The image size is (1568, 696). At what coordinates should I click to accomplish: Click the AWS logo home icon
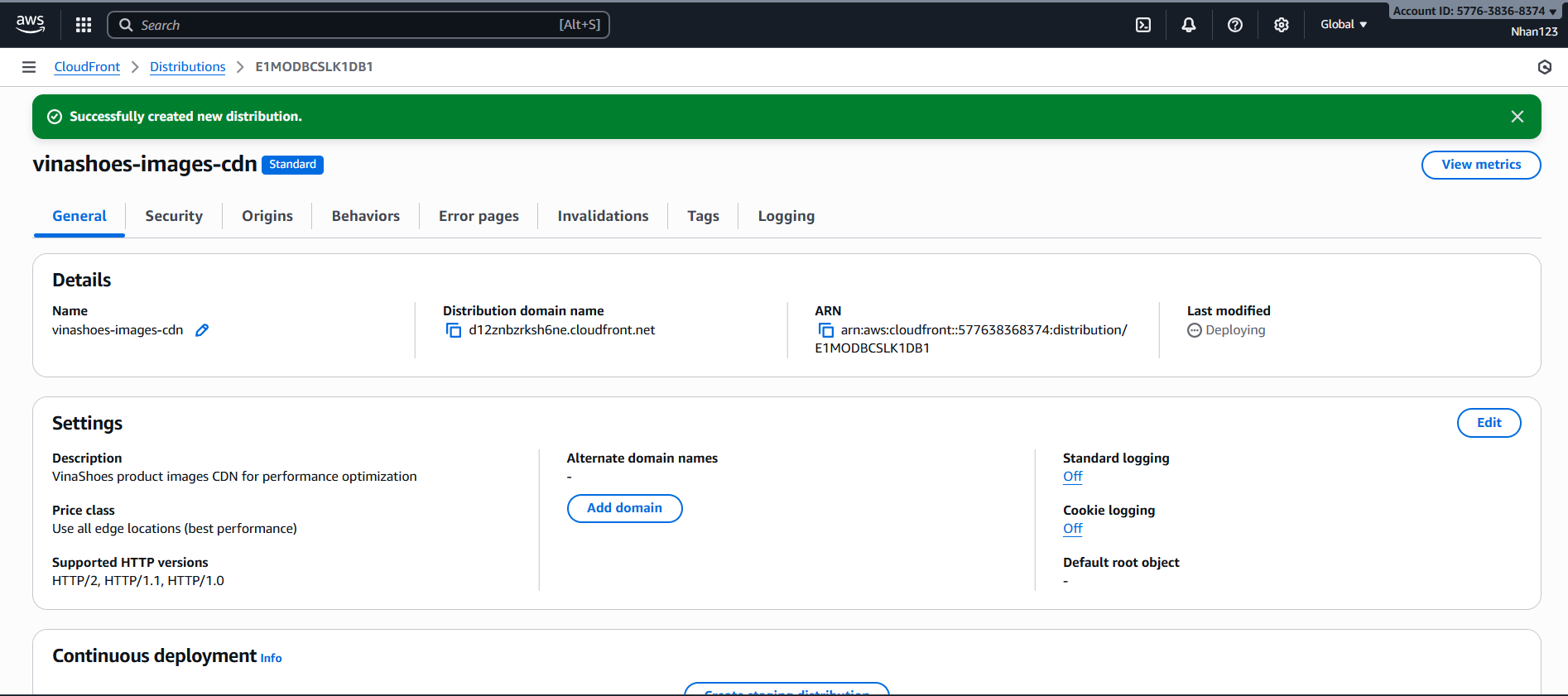[x=31, y=25]
